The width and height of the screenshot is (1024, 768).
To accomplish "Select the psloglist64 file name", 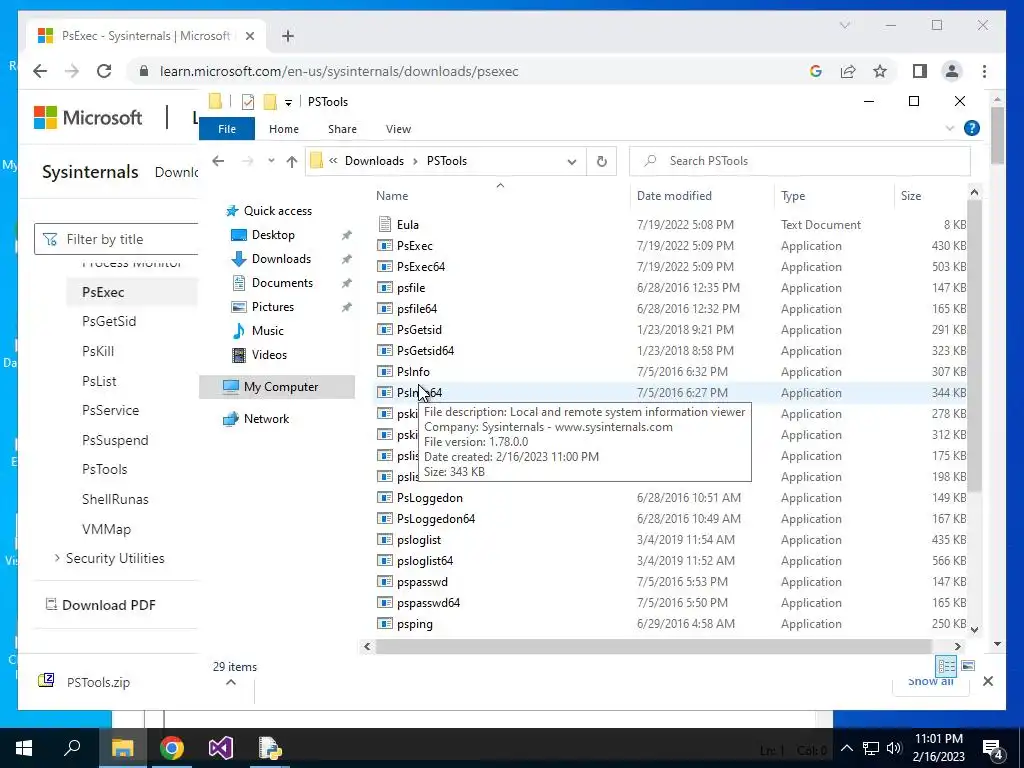I will (x=424, y=561).
